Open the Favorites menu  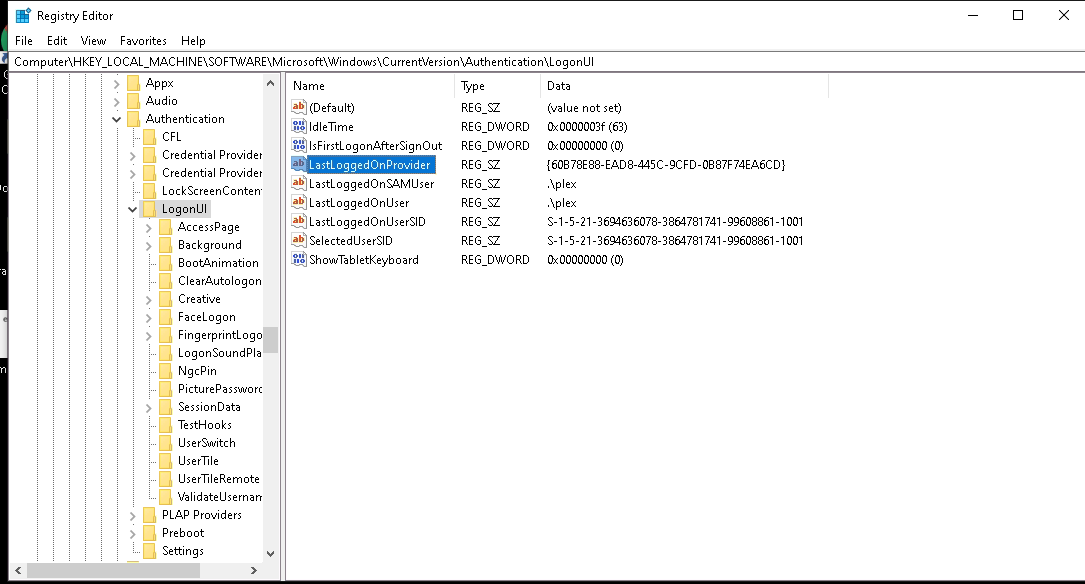pyautogui.click(x=143, y=41)
